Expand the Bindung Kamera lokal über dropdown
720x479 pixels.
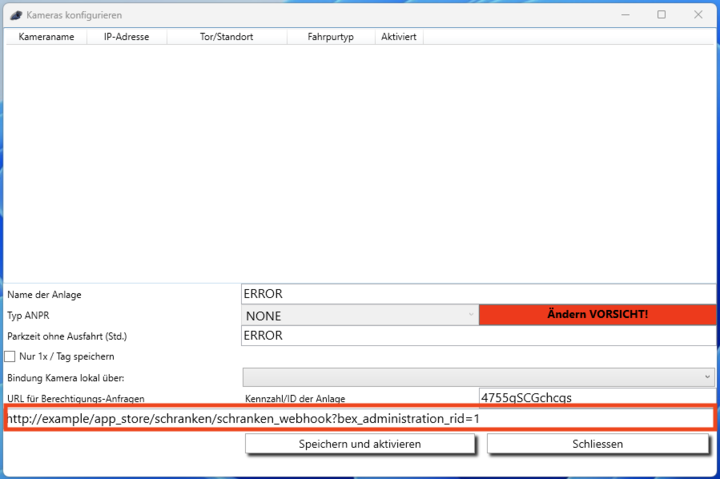[x=478, y=377]
